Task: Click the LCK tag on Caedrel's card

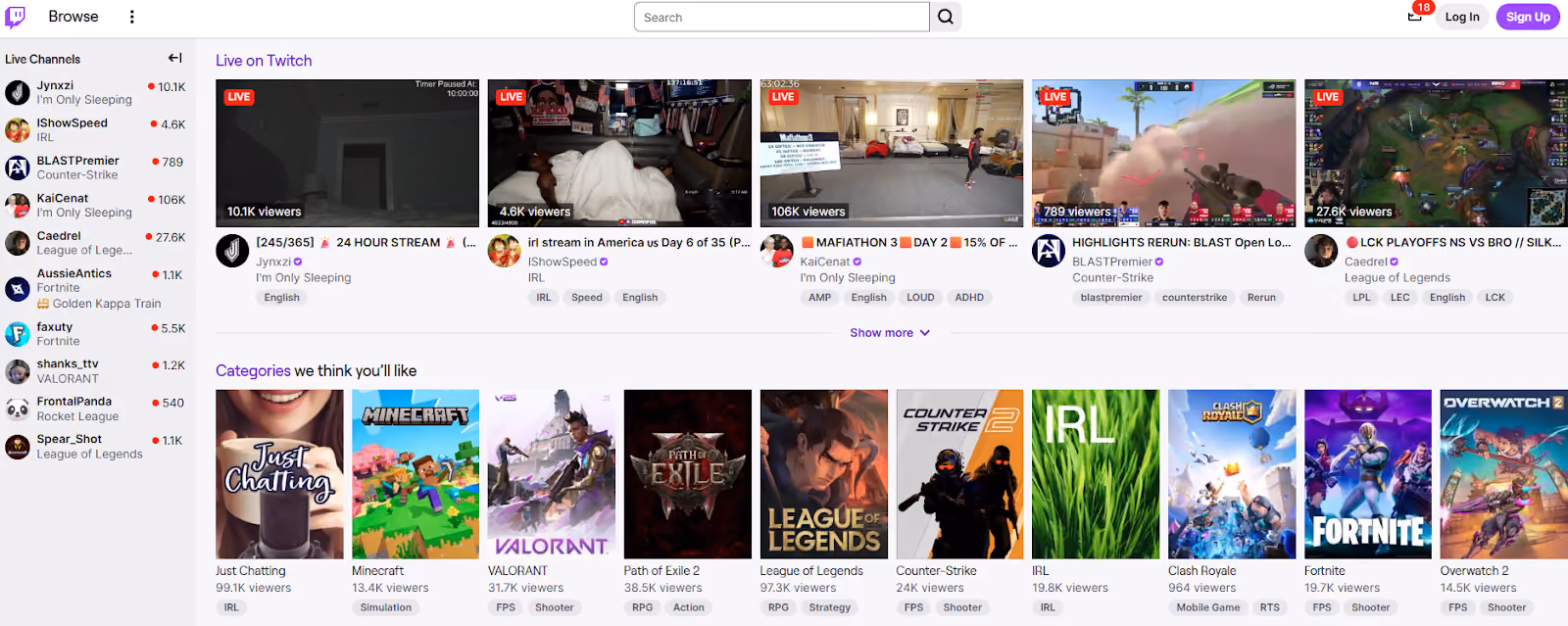Action: point(1494,298)
